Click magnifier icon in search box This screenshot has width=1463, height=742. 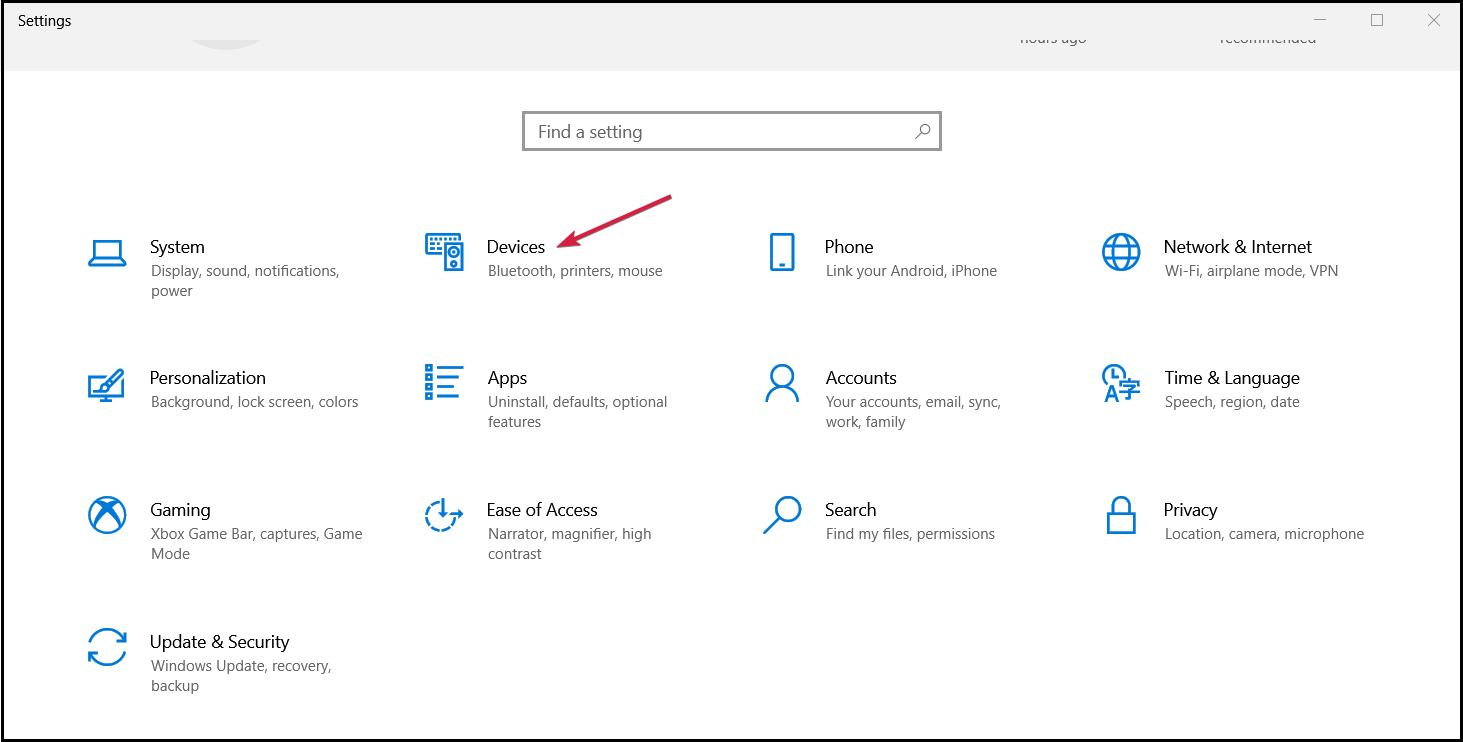tap(923, 131)
